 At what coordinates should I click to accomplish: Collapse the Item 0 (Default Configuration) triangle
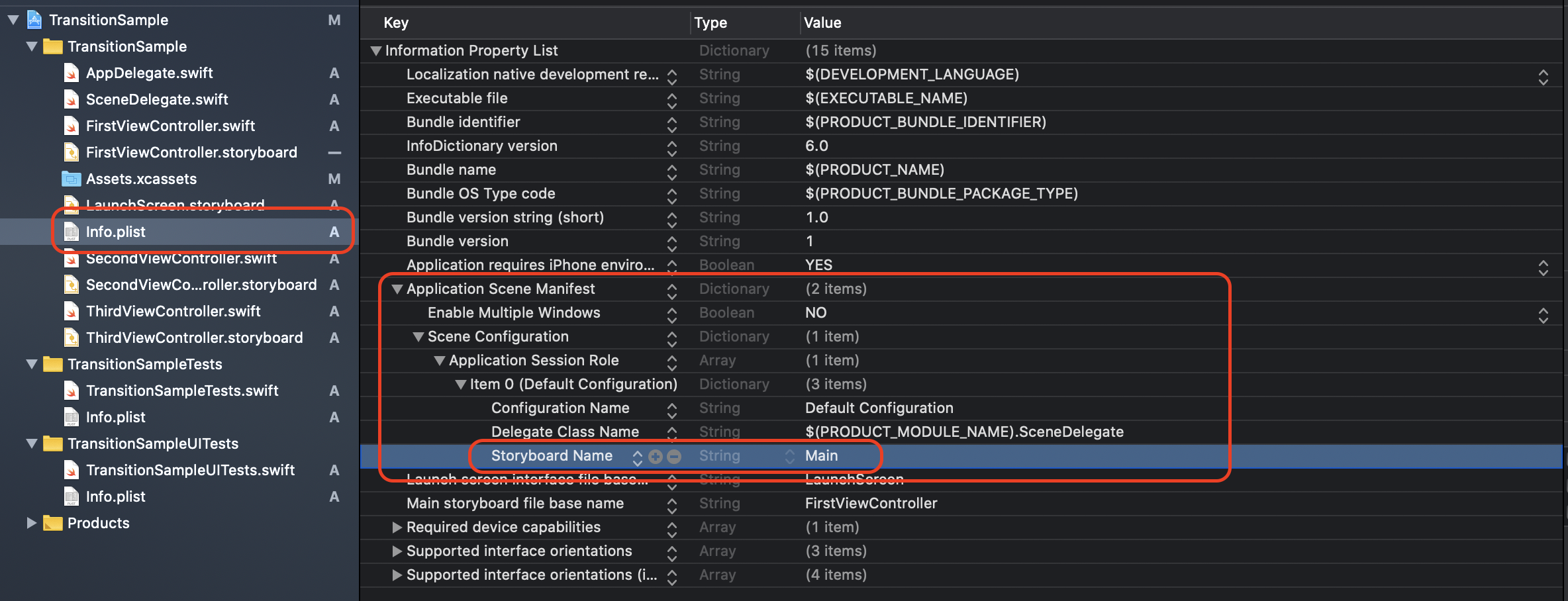(461, 384)
